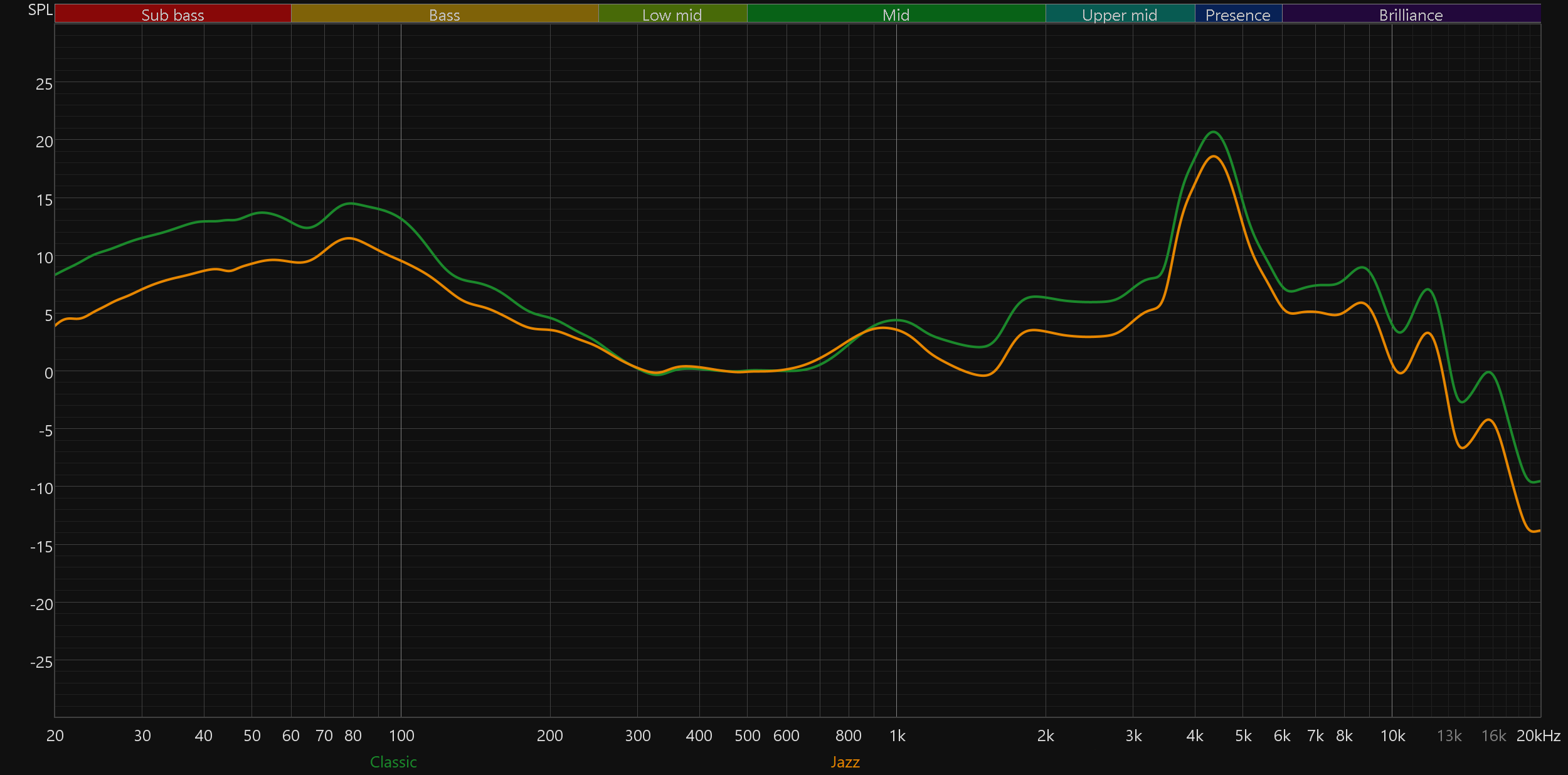Click the green curve's highest peak near 4k
This screenshot has height=775, width=1568.
(x=1214, y=132)
